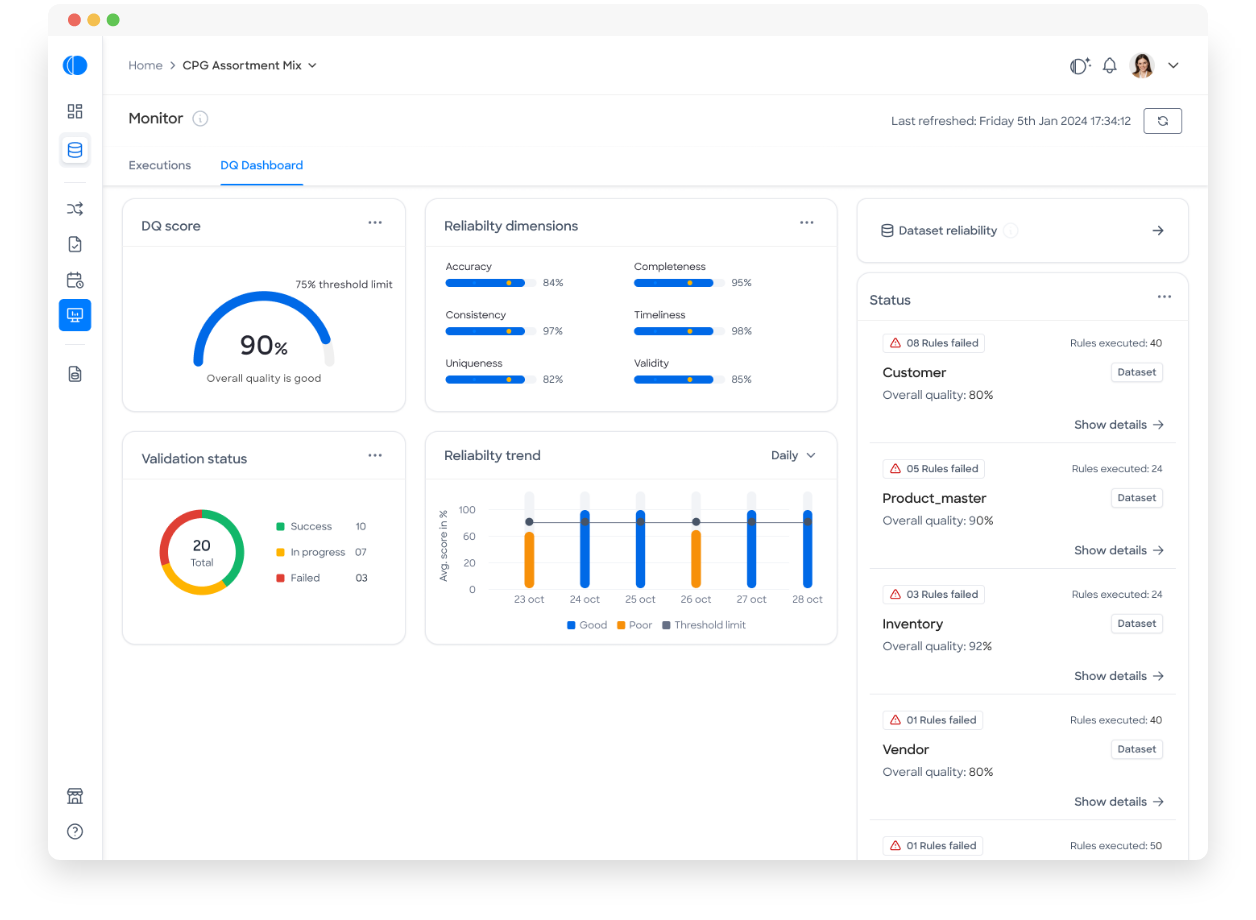Click the Consistency progress bar
The image size is (1256, 920).
[491, 331]
